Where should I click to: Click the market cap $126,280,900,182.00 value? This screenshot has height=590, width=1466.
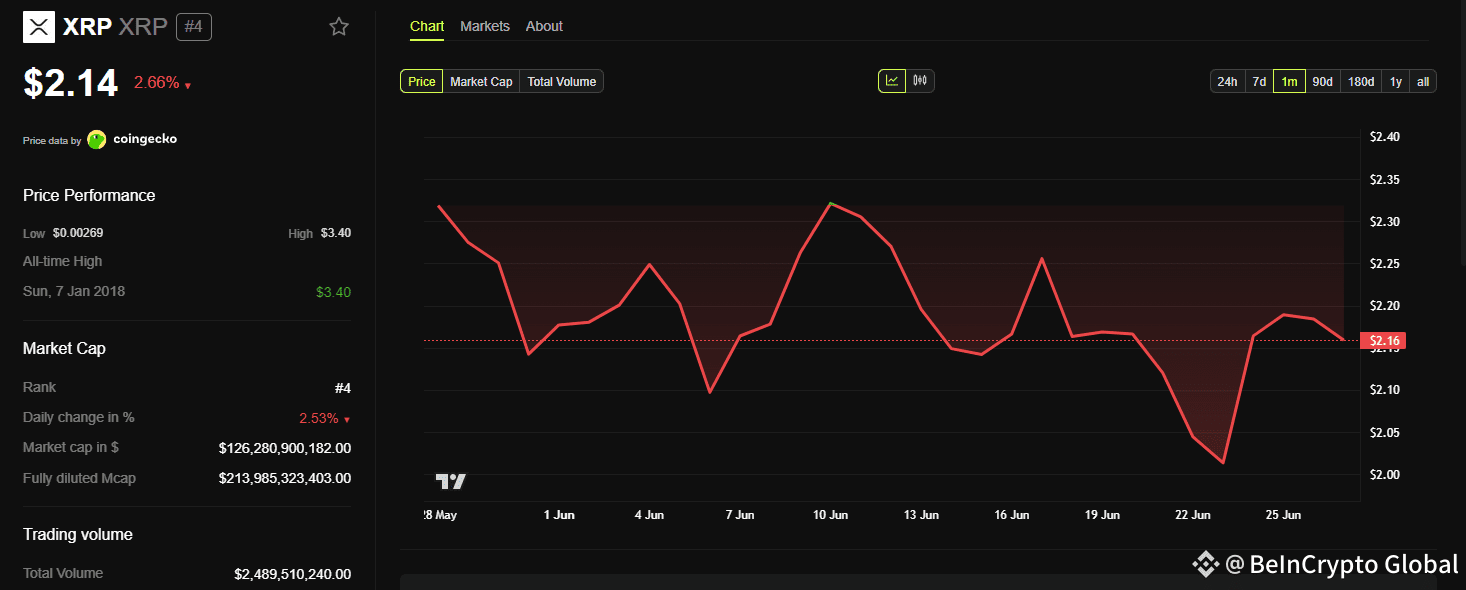[285, 448]
